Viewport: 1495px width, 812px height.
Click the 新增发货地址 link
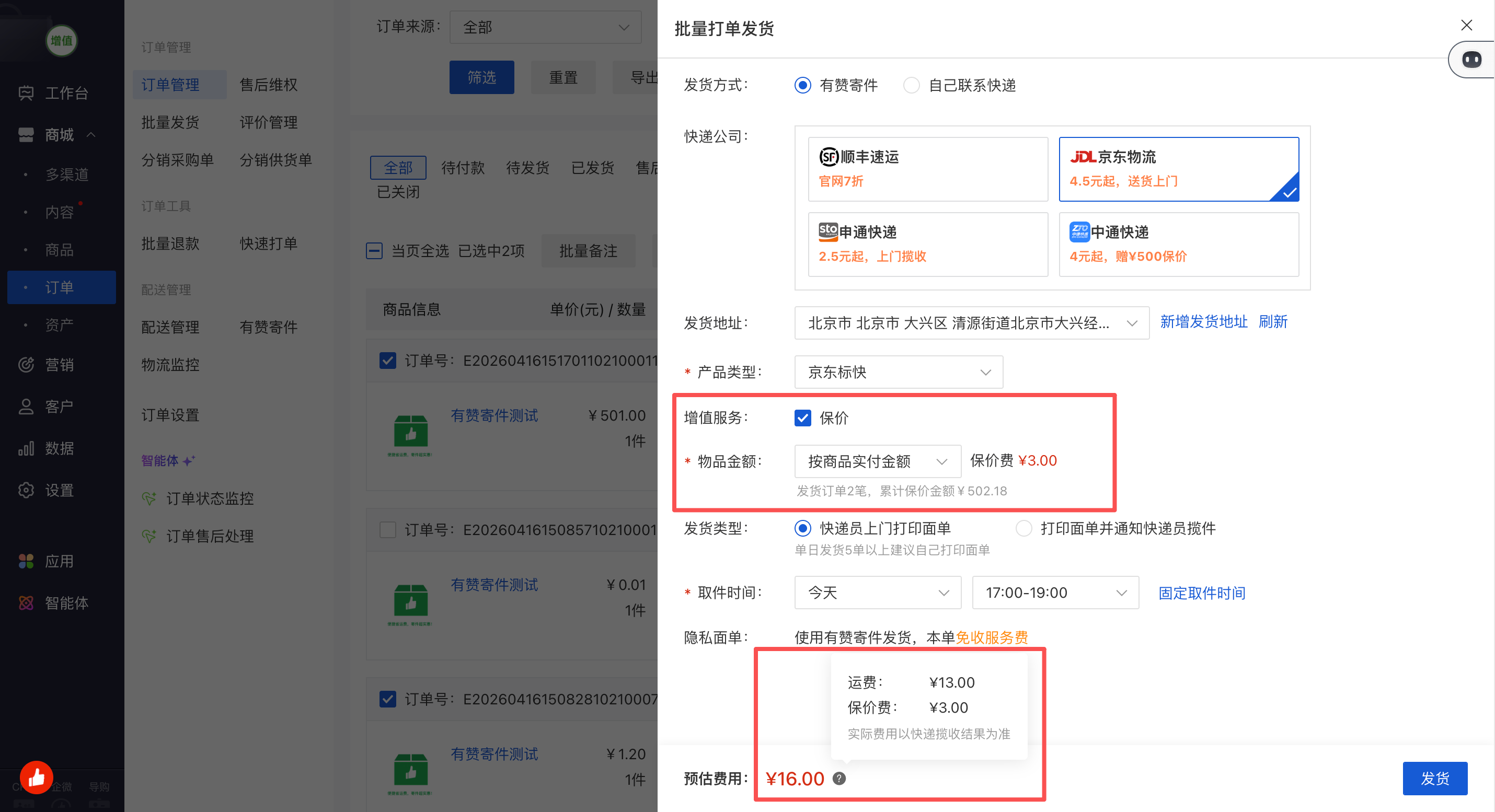tap(1203, 322)
